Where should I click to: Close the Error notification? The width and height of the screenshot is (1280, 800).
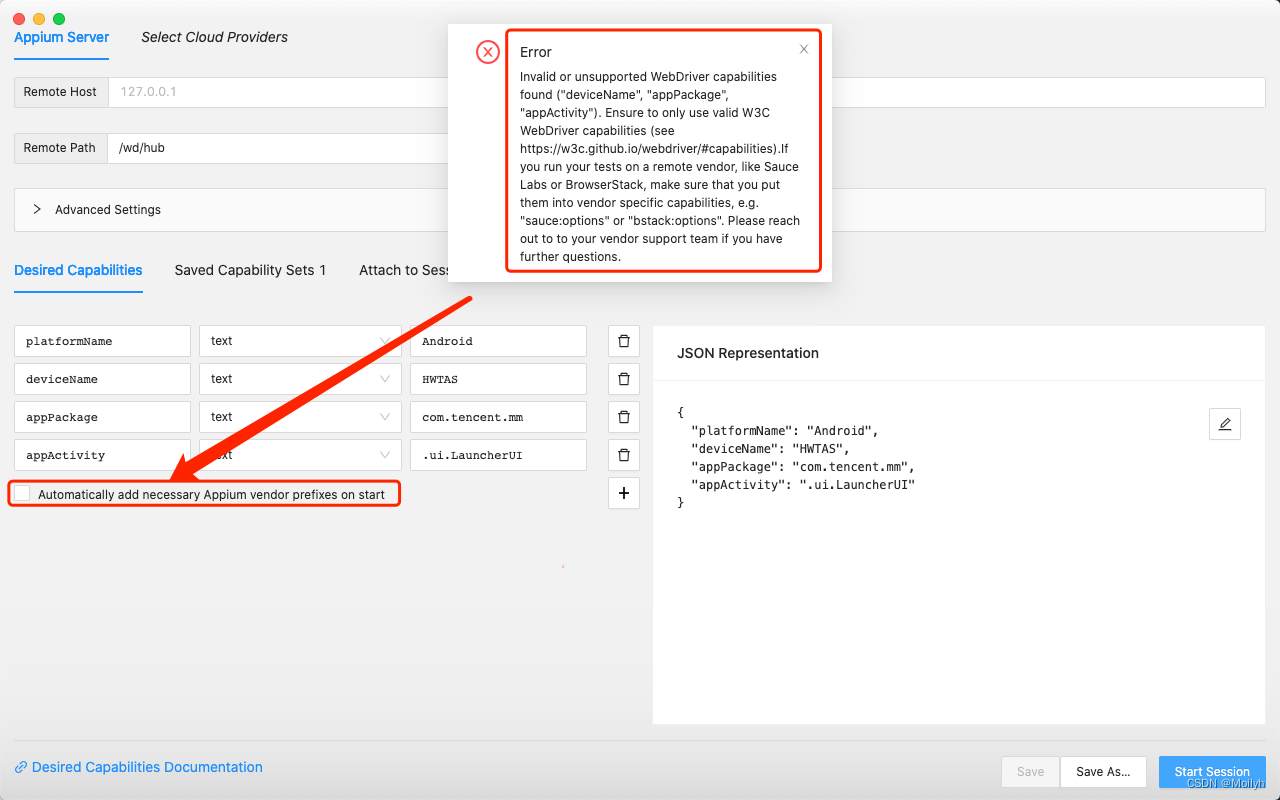tap(804, 49)
